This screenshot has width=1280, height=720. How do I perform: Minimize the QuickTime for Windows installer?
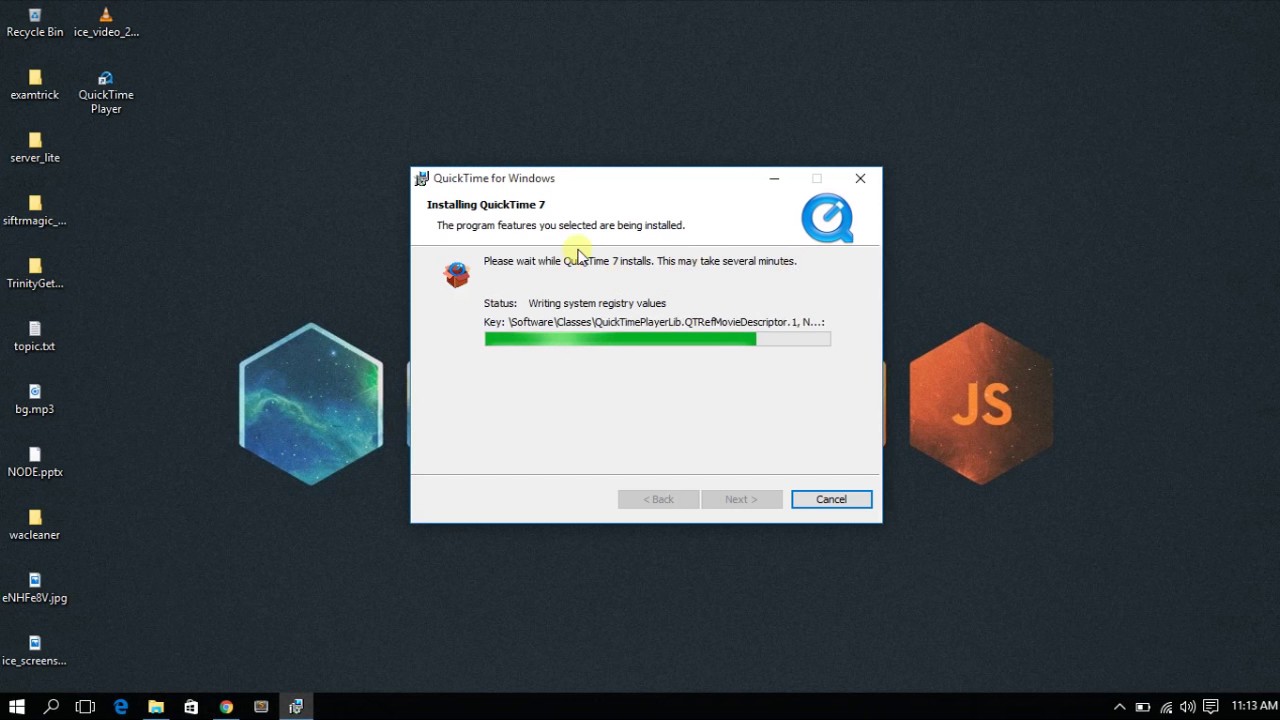[x=774, y=178]
